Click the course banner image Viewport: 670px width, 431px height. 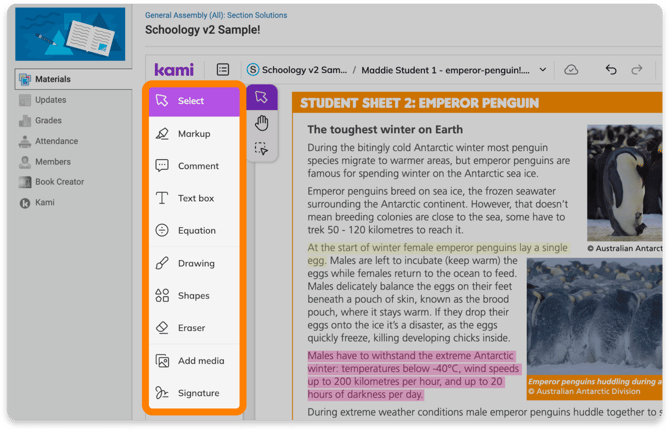click(x=70, y=34)
